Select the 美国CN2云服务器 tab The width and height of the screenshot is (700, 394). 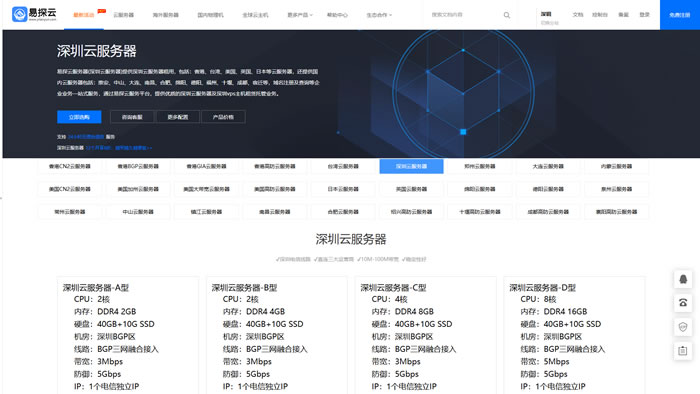tap(70, 189)
